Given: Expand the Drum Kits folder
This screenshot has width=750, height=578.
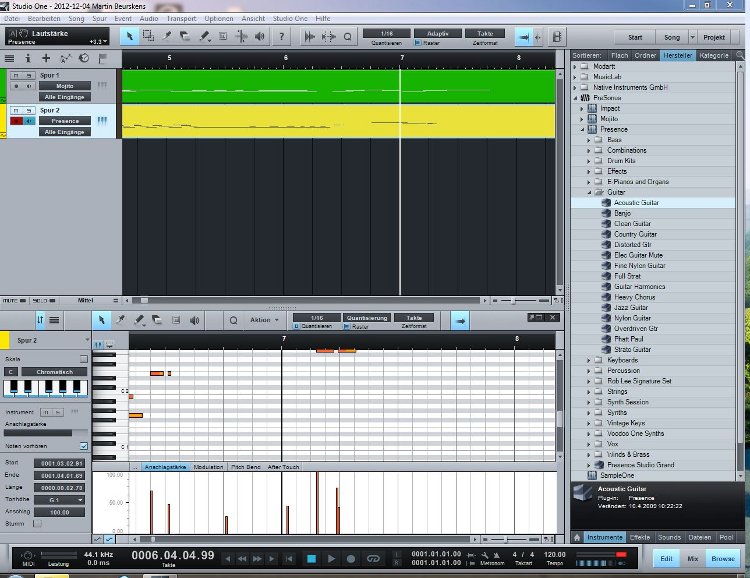Looking at the screenshot, I should click(x=589, y=161).
